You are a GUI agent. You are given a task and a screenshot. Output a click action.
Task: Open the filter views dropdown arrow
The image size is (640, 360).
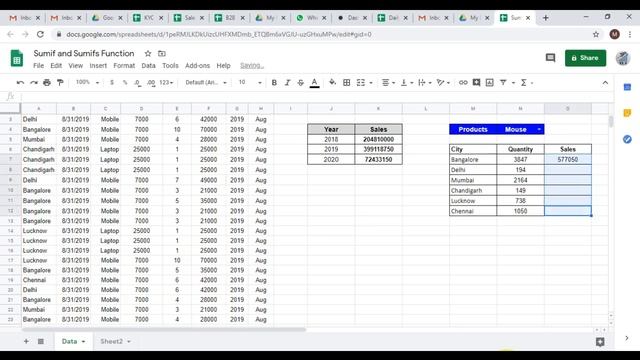(x=513, y=83)
